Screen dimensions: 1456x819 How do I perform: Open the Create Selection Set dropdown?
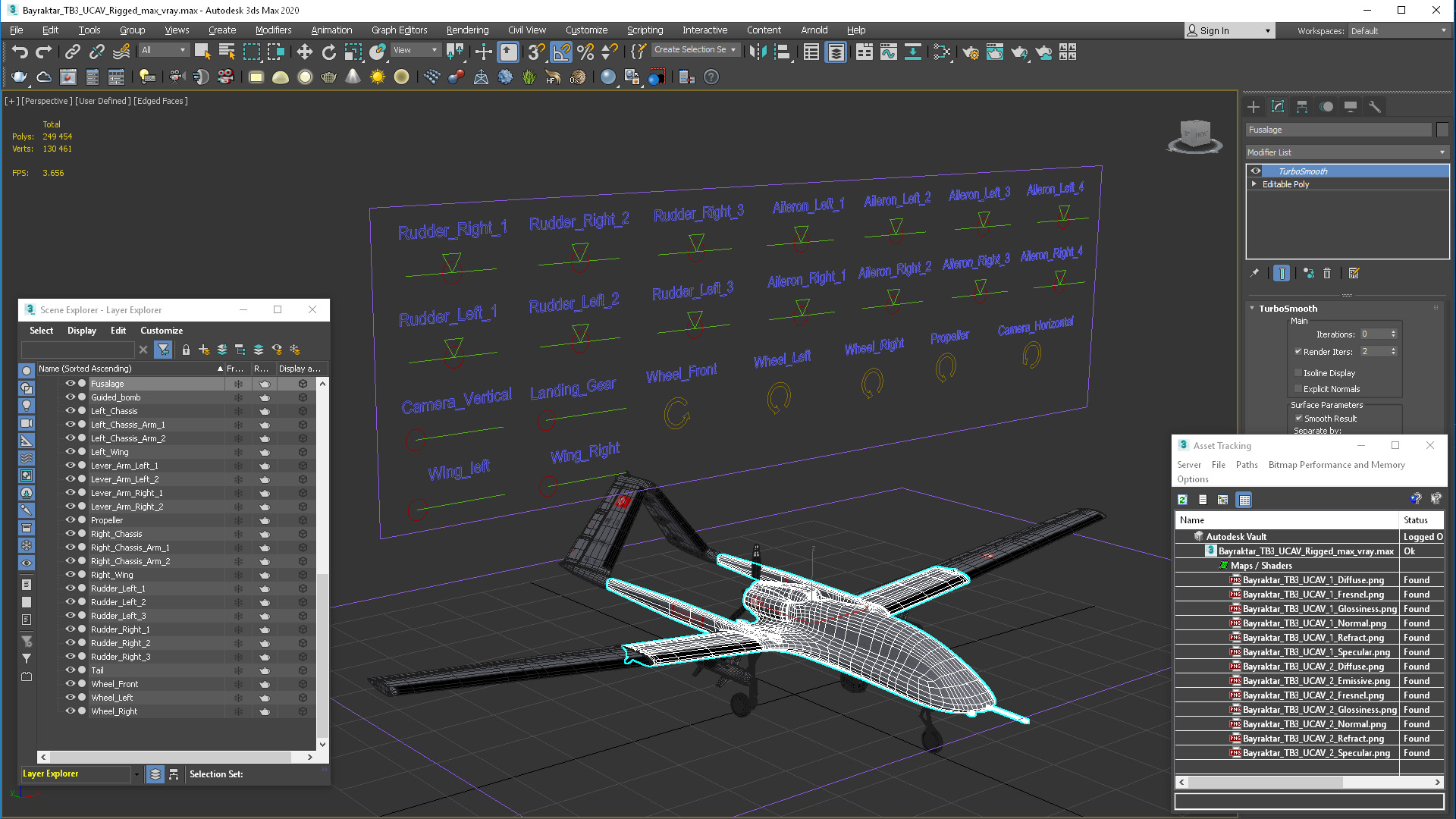(695, 50)
